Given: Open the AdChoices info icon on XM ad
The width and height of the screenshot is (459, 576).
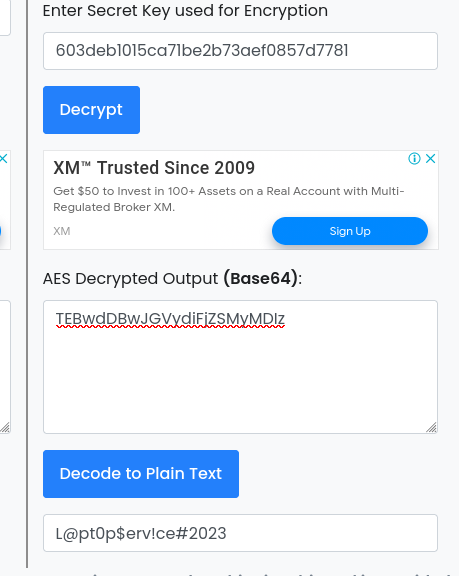Looking at the screenshot, I should pyautogui.click(x=415, y=159).
